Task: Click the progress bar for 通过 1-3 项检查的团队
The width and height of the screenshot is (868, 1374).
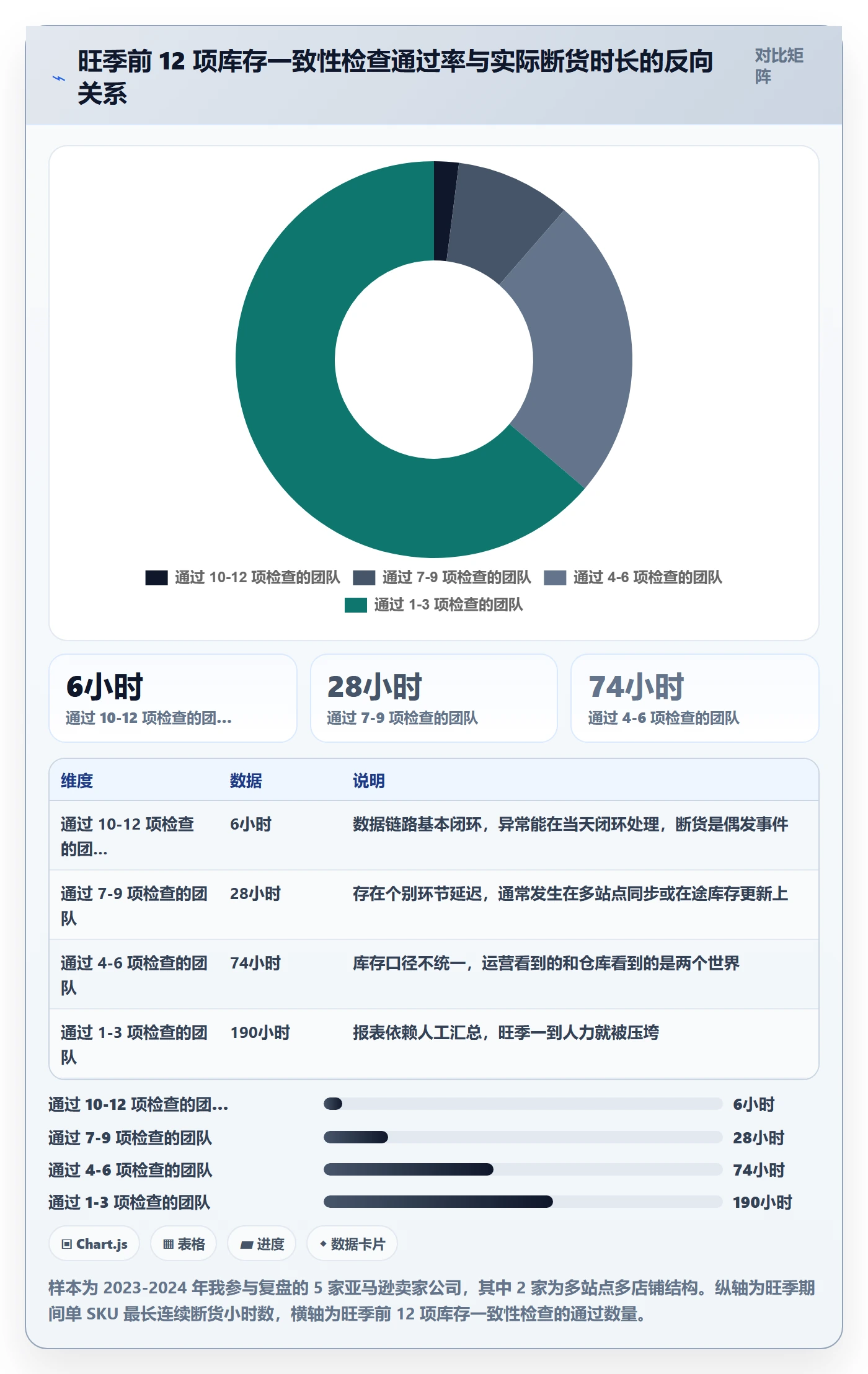Action: click(523, 1202)
